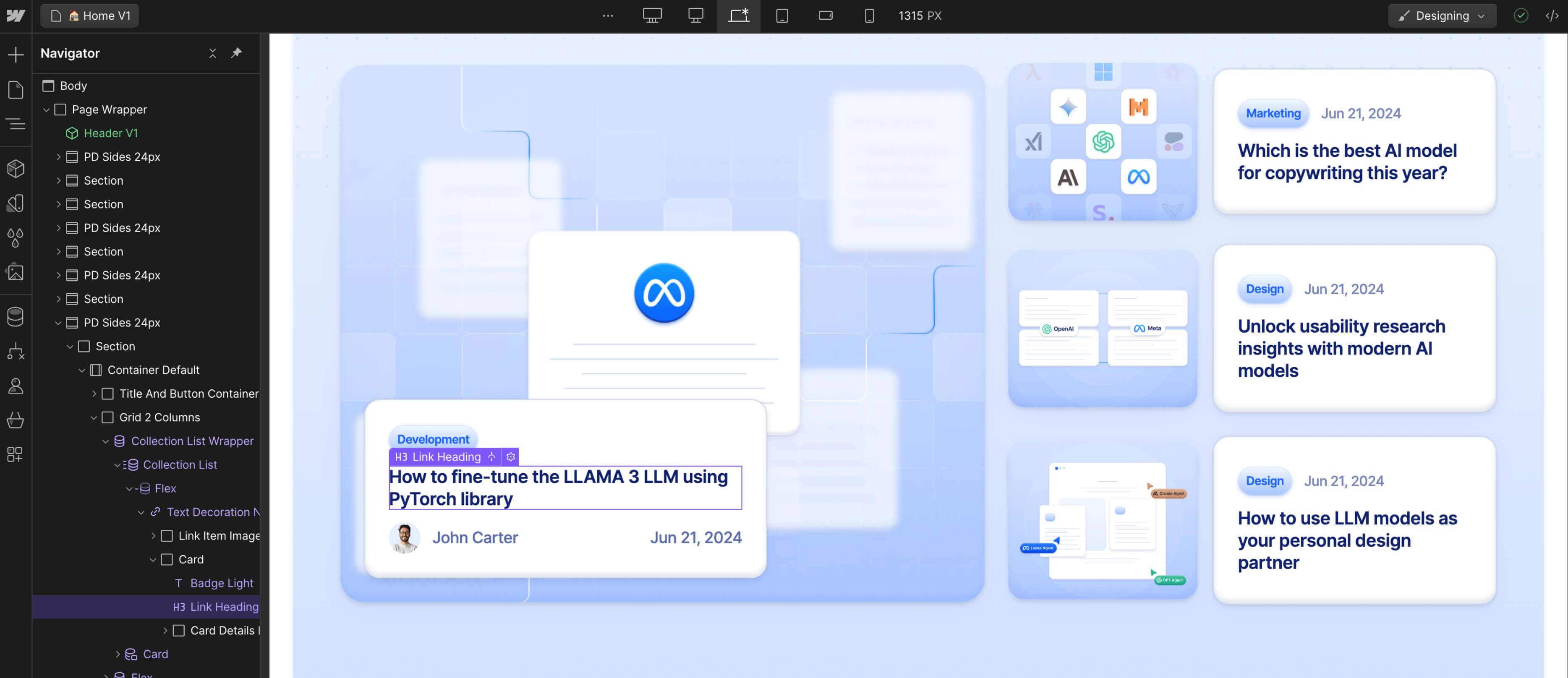Click the Webflow logo menu
Viewport: 1568px width, 678px height.
pos(16,16)
